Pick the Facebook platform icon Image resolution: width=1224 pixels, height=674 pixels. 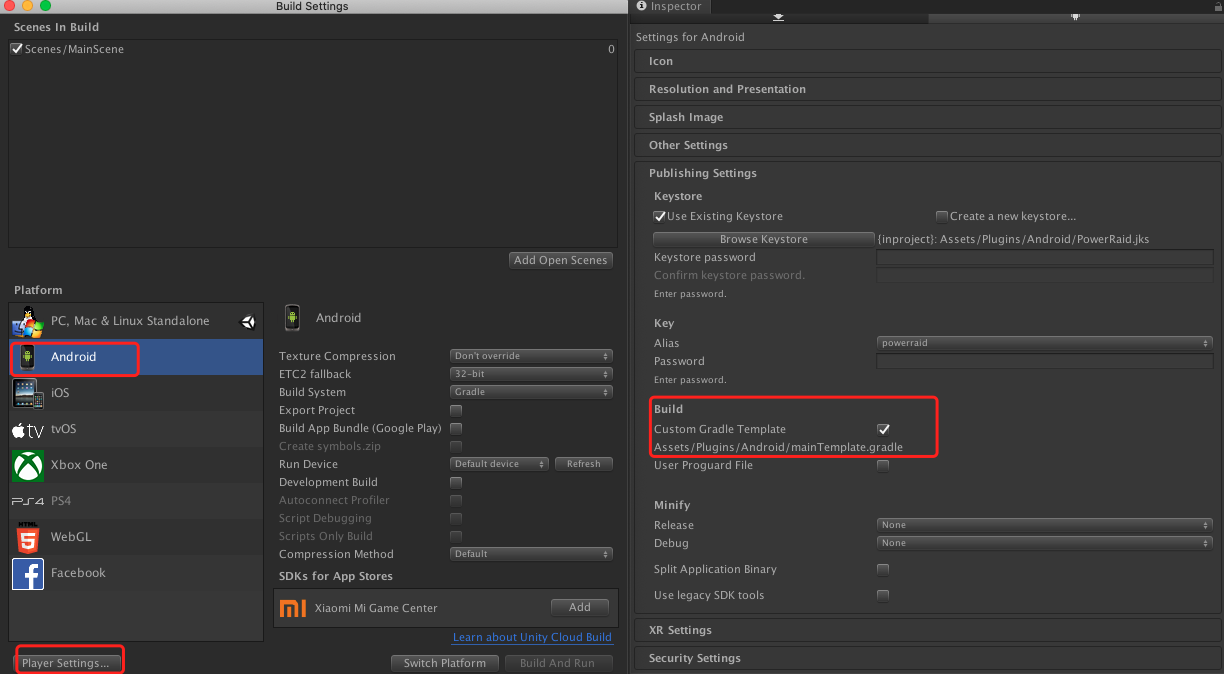[x=27, y=573]
